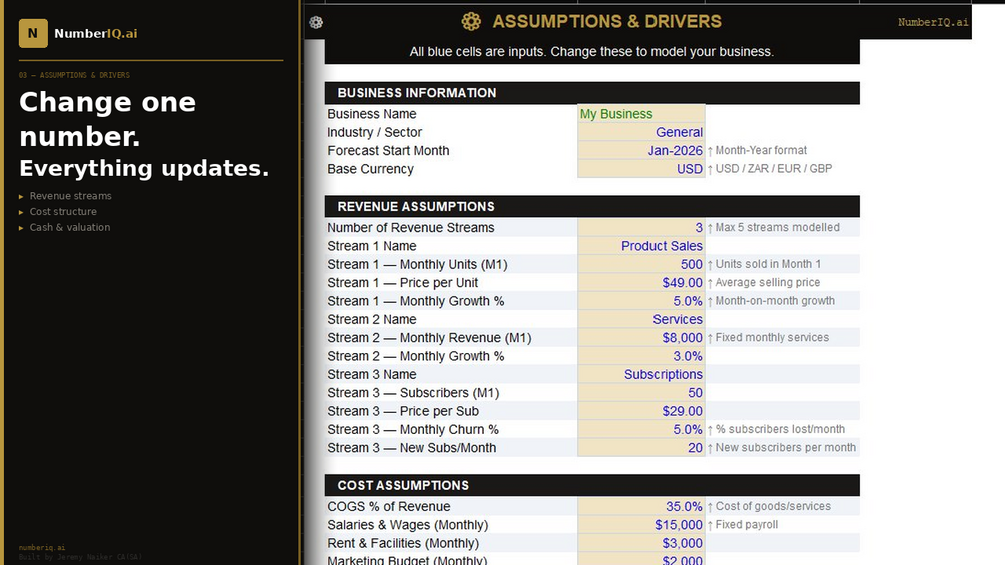Select the Stream 3 Subscribers value 50
Image resolution: width=1005 pixels, height=565 pixels.
point(641,393)
